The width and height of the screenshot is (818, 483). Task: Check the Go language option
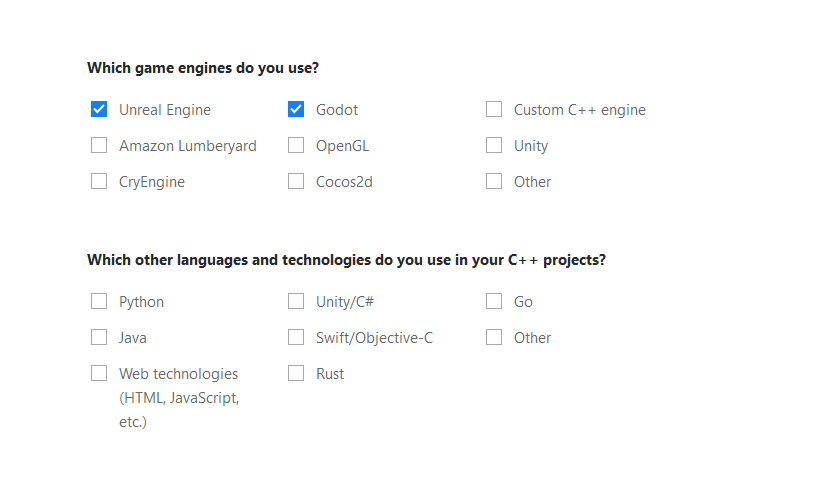coord(494,302)
